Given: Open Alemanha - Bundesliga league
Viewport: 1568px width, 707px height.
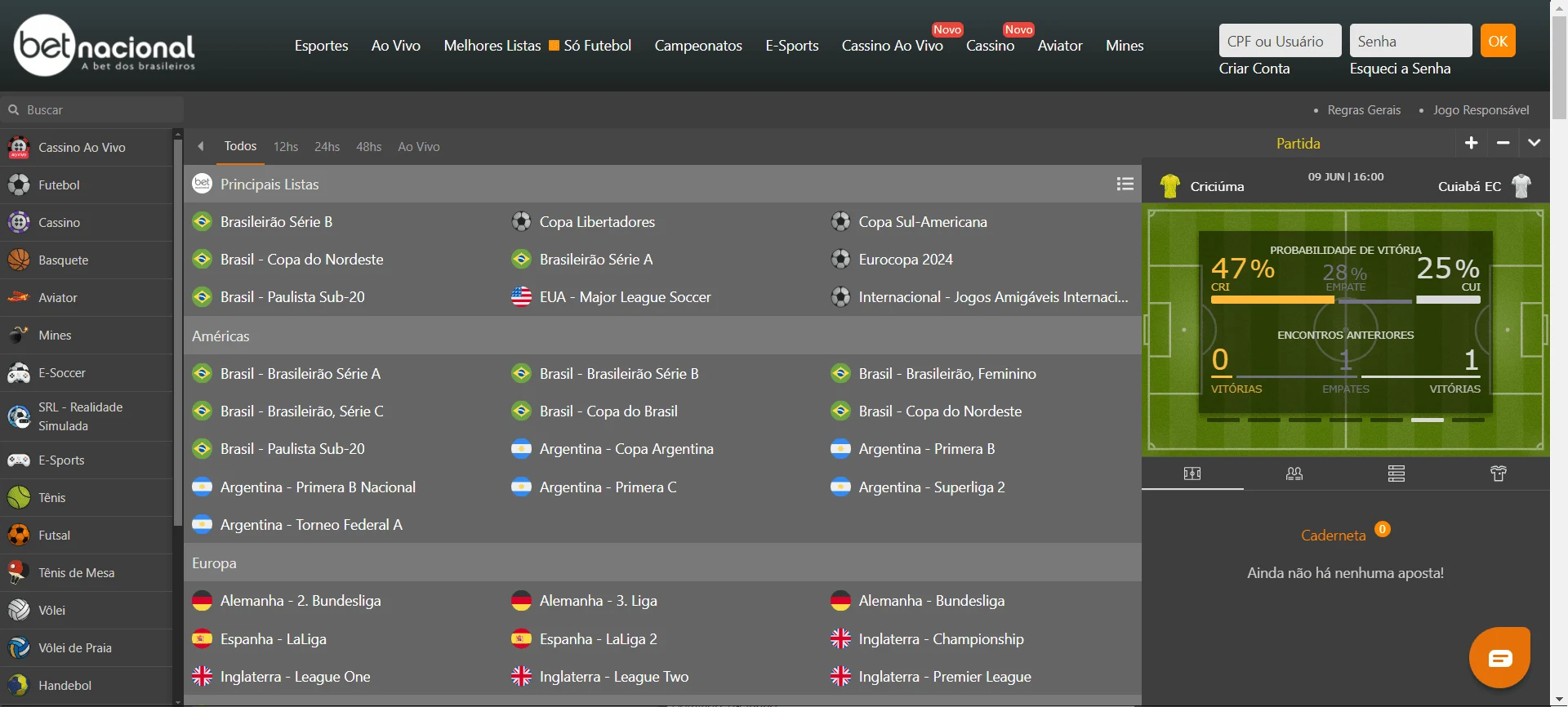Looking at the screenshot, I should [x=932, y=601].
